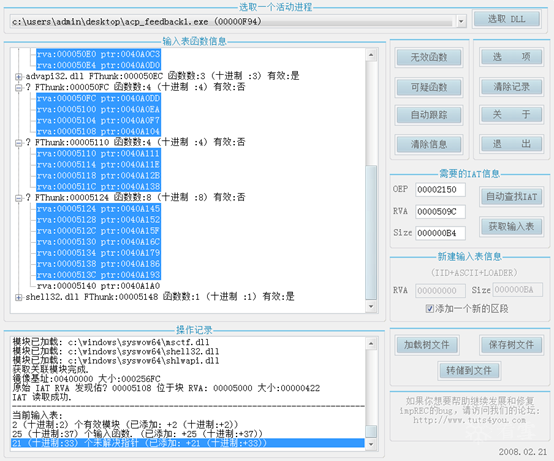554x461 pixels.
Task: Click 自动查找IAT button
Action: pyautogui.click(x=511, y=197)
